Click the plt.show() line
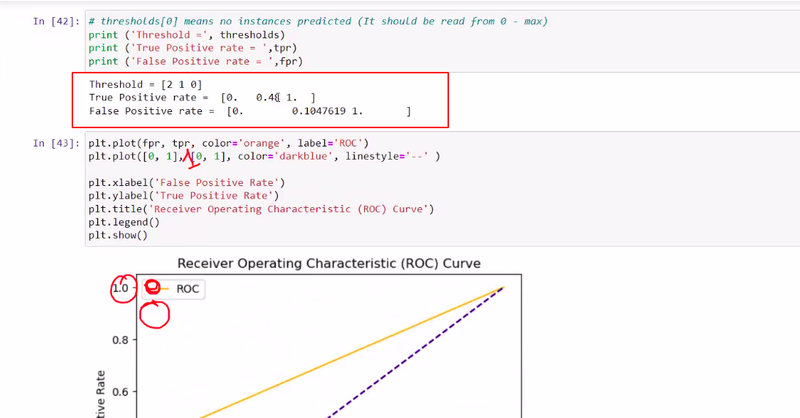The image size is (800, 418). (116, 236)
